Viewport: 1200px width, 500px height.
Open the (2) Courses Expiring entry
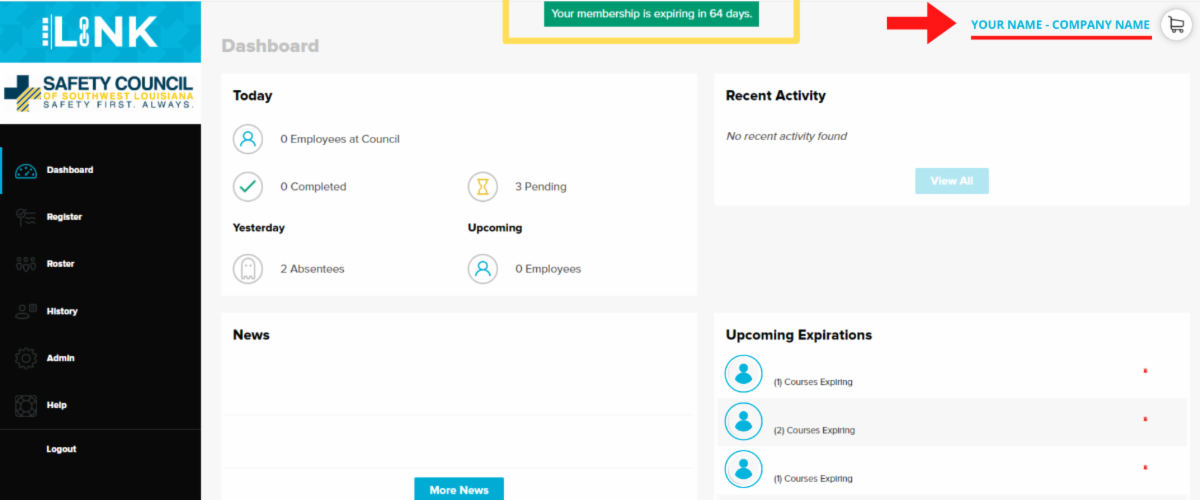[814, 431]
